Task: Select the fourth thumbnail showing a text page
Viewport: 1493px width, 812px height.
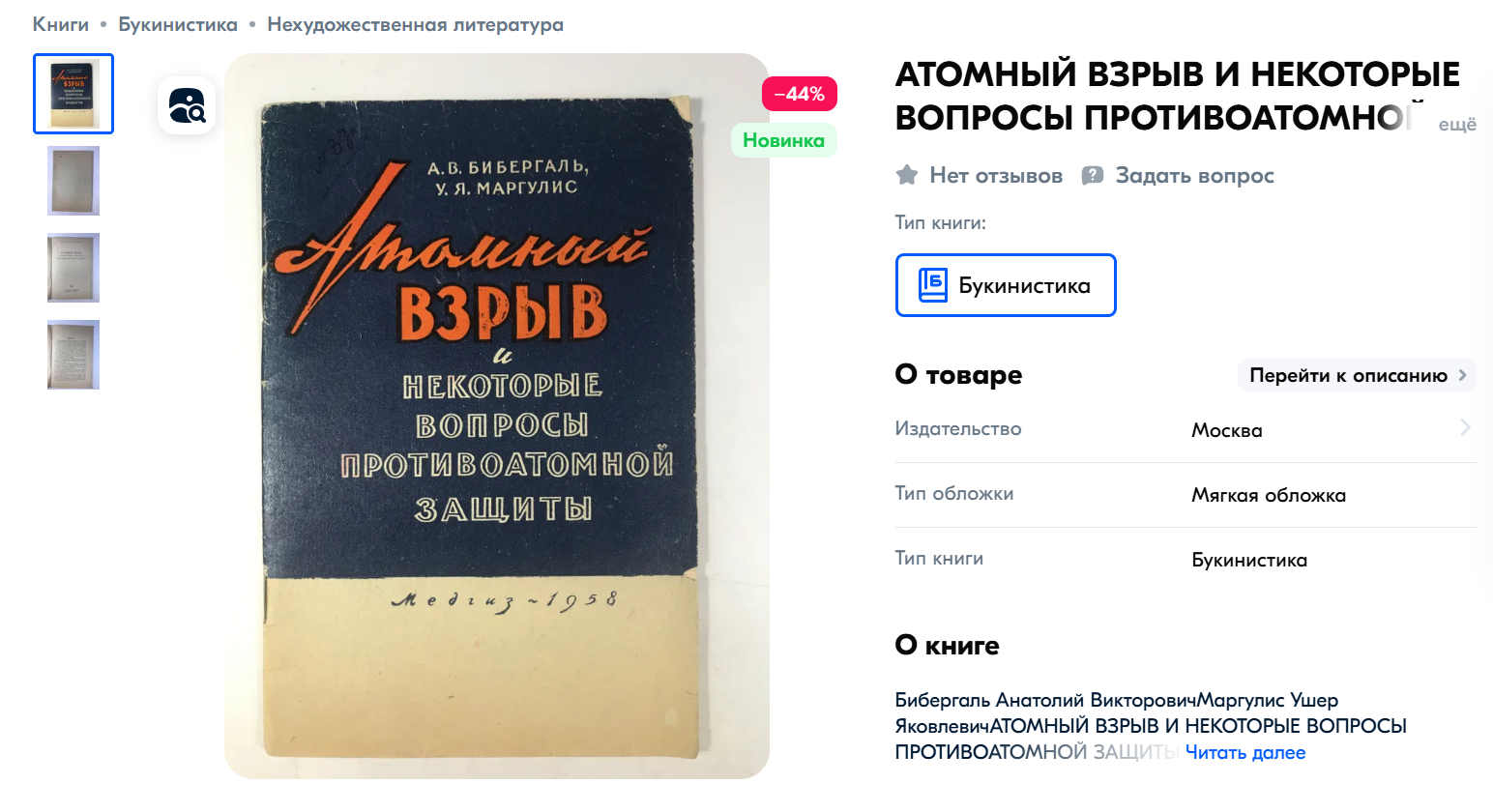Action: (x=73, y=355)
